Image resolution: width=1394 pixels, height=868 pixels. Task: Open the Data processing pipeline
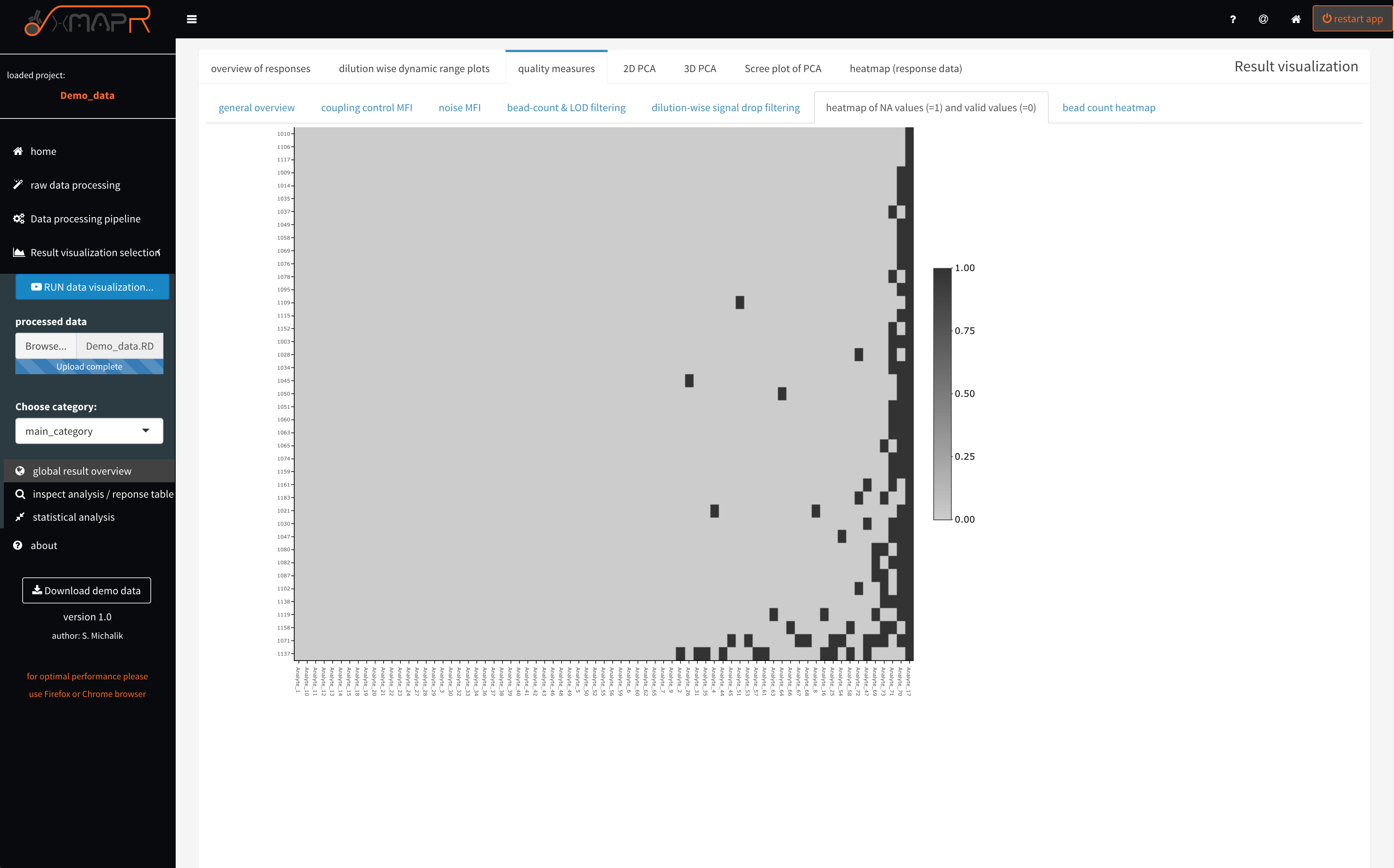tap(86, 218)
